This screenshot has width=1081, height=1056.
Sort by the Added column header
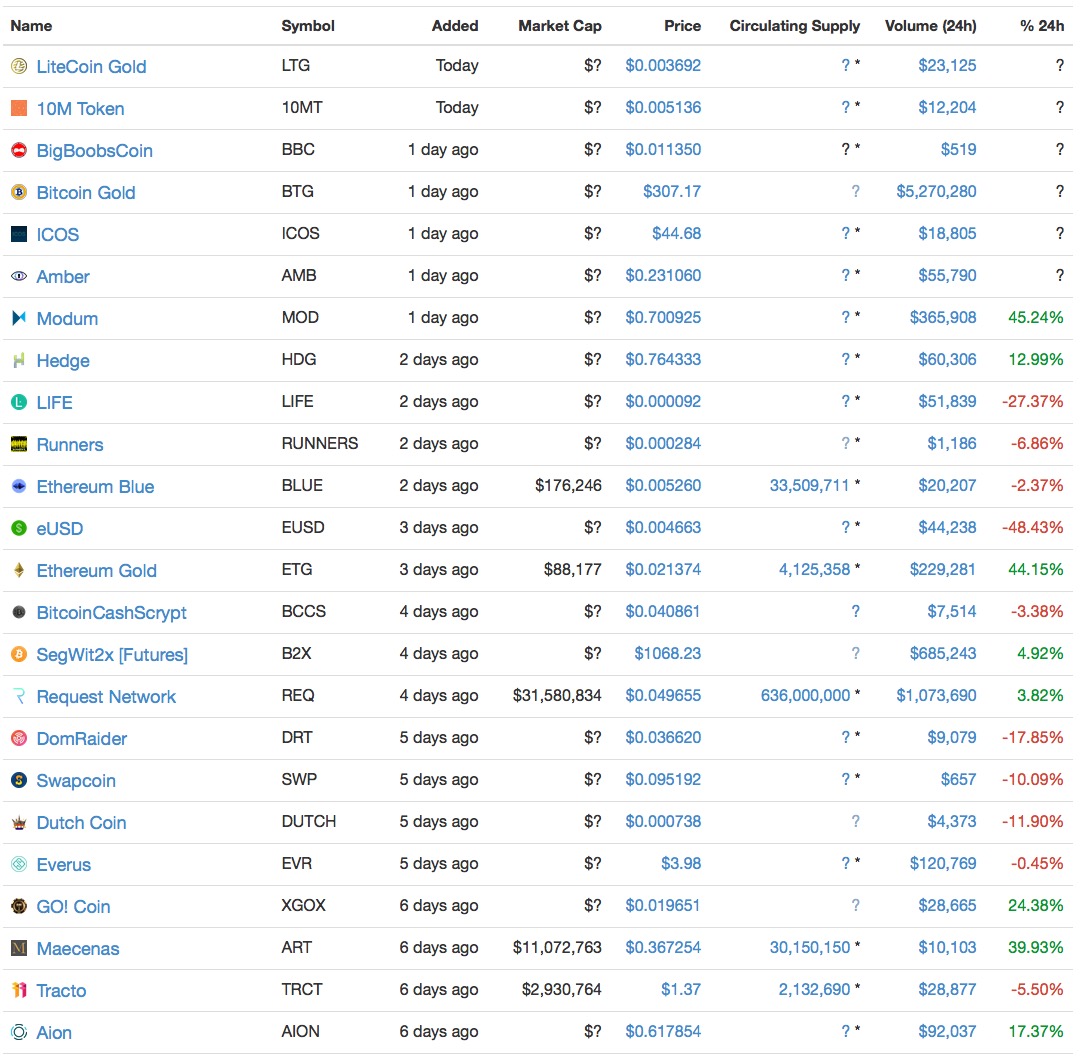(455, 26)
